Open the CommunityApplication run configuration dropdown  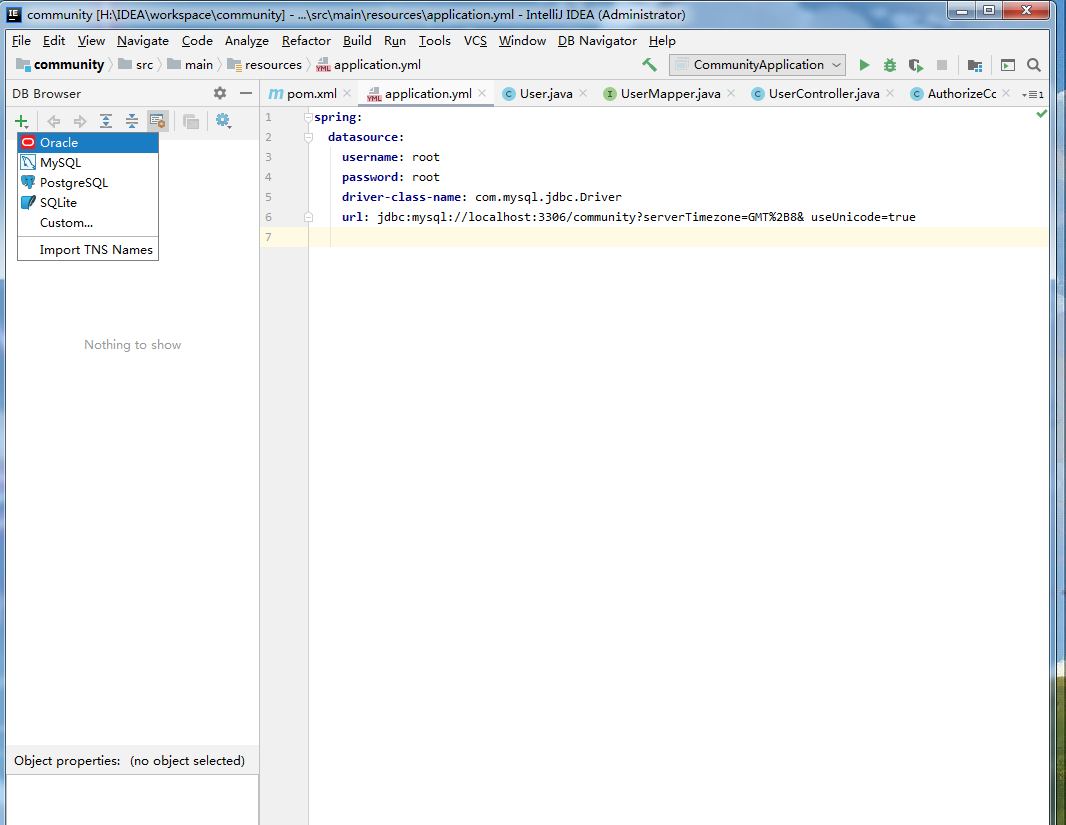pos(757,65)
